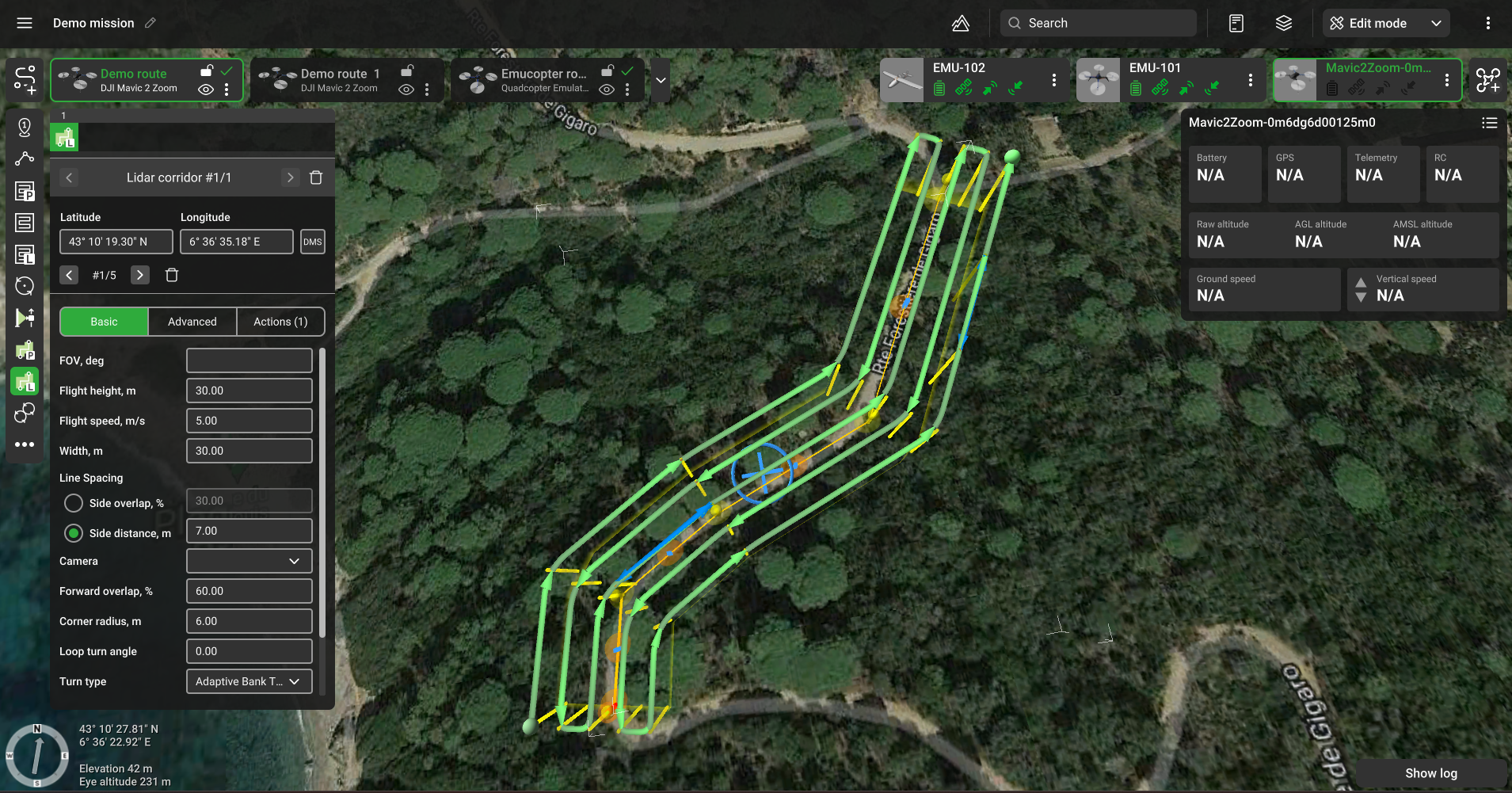Viewport: 1512px width, 793px height.
Task: Open the add route icon
Action: (x=25, y=80)
